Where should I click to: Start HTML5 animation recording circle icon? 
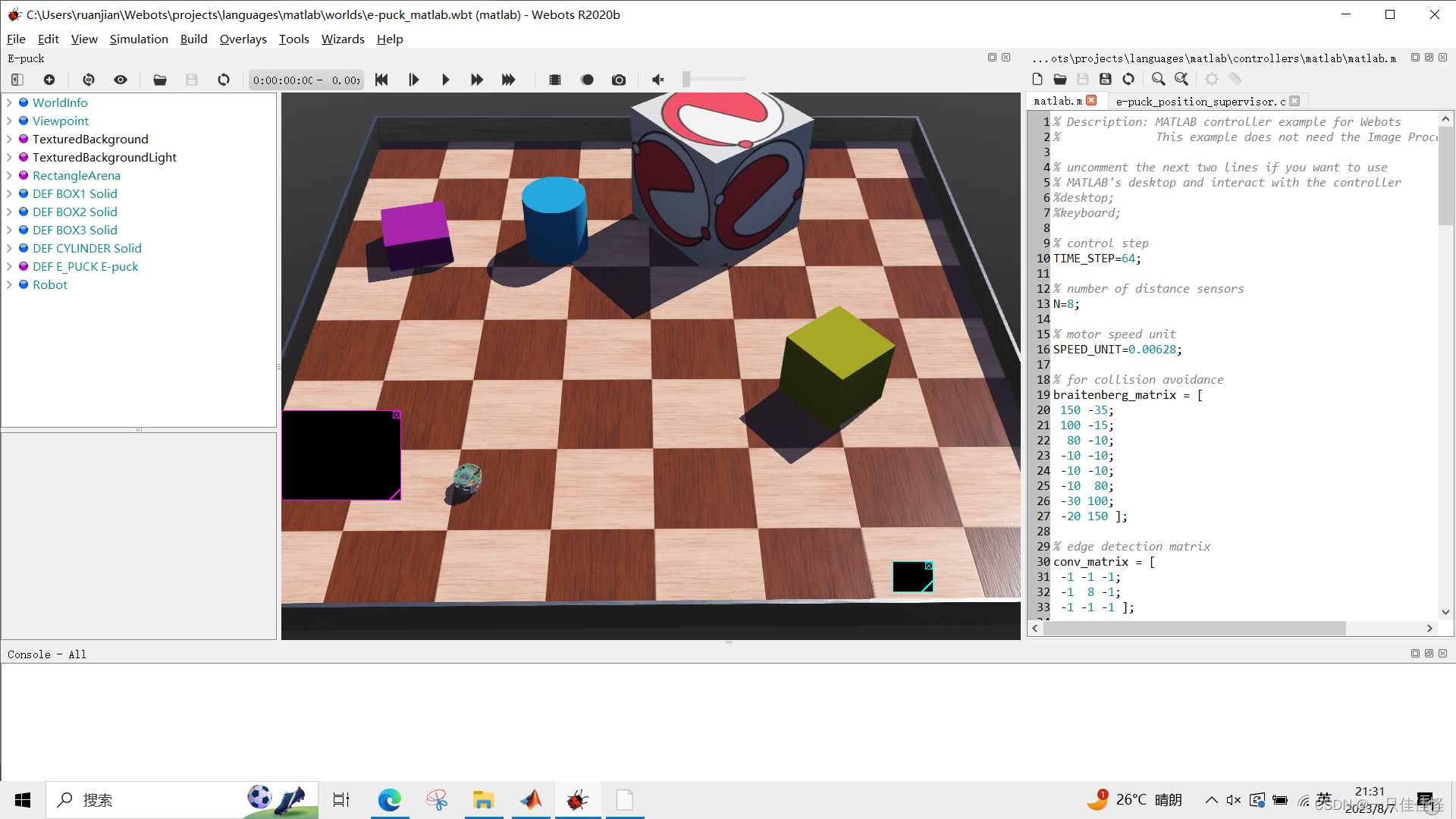click(587, 80)
